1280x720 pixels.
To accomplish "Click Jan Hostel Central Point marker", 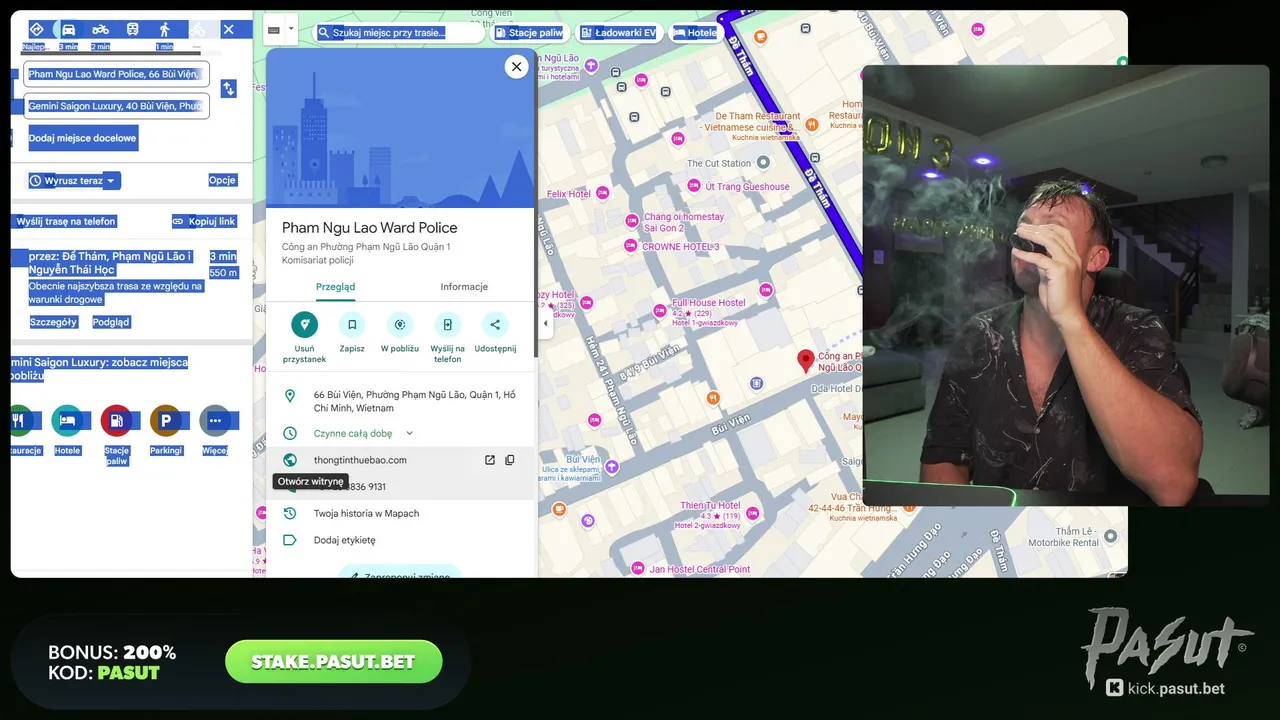I will [x=637, y=570].
